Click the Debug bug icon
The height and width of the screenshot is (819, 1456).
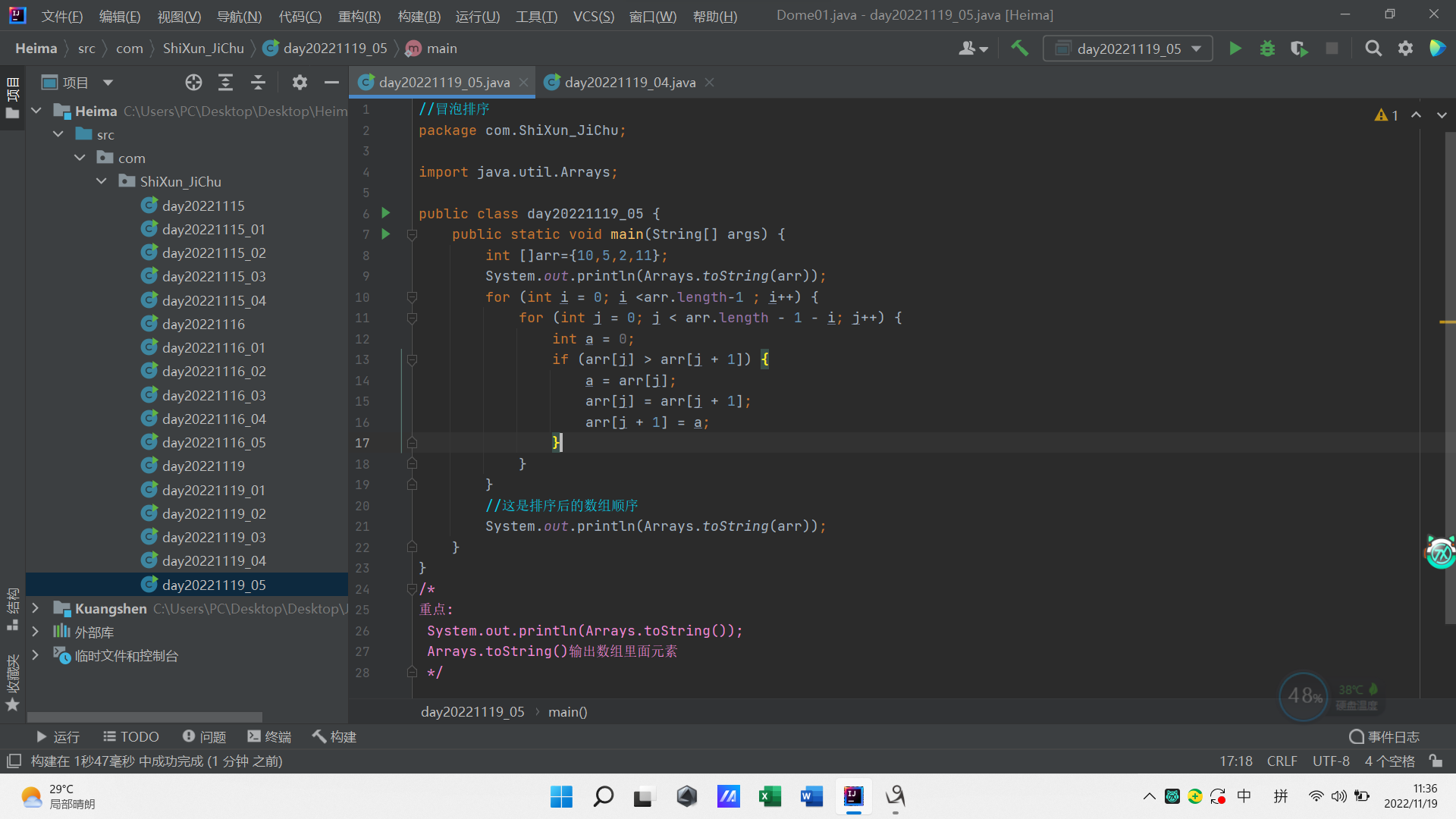[x=1267, y=49]
